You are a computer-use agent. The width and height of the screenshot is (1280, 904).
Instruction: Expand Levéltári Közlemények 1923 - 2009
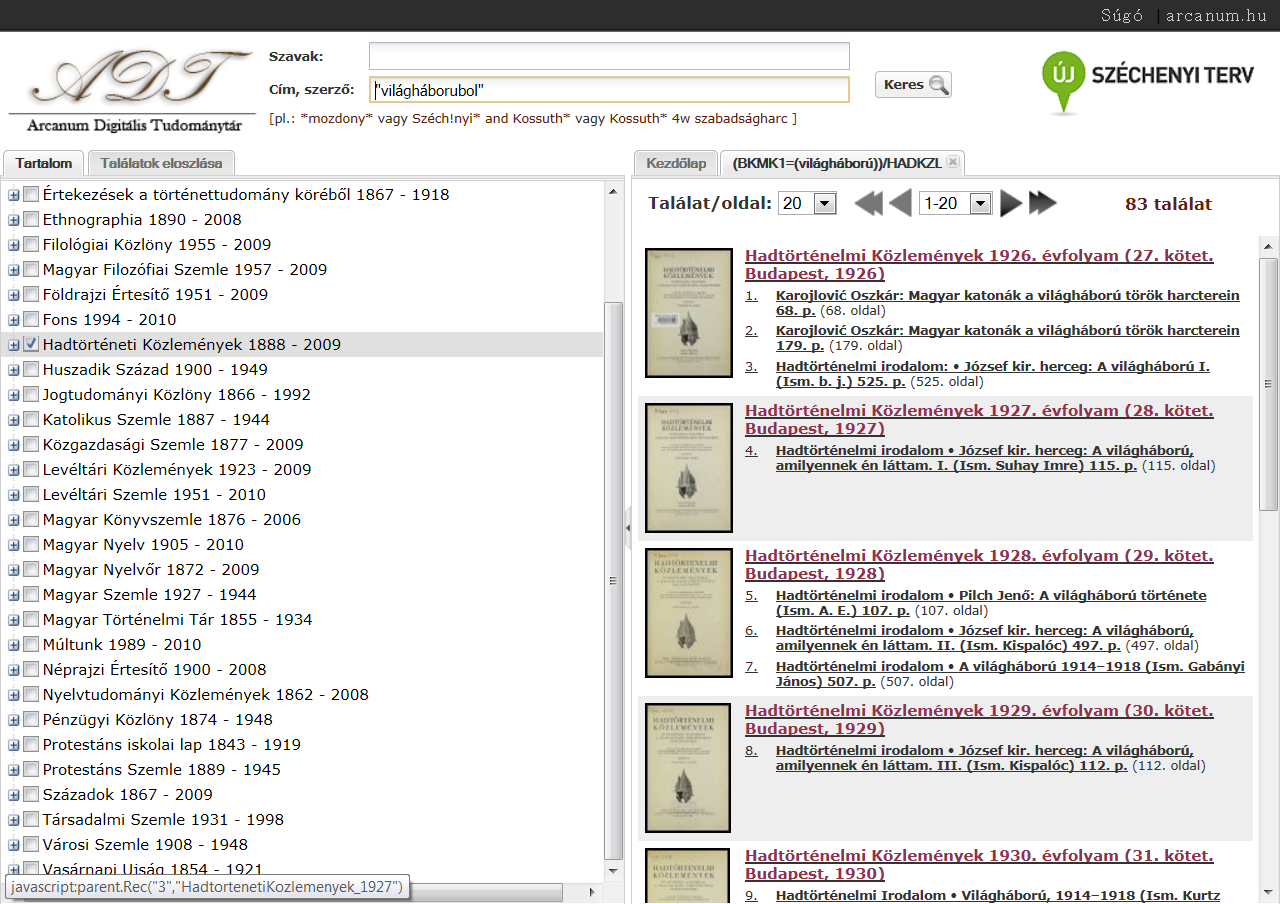point(14,470)
